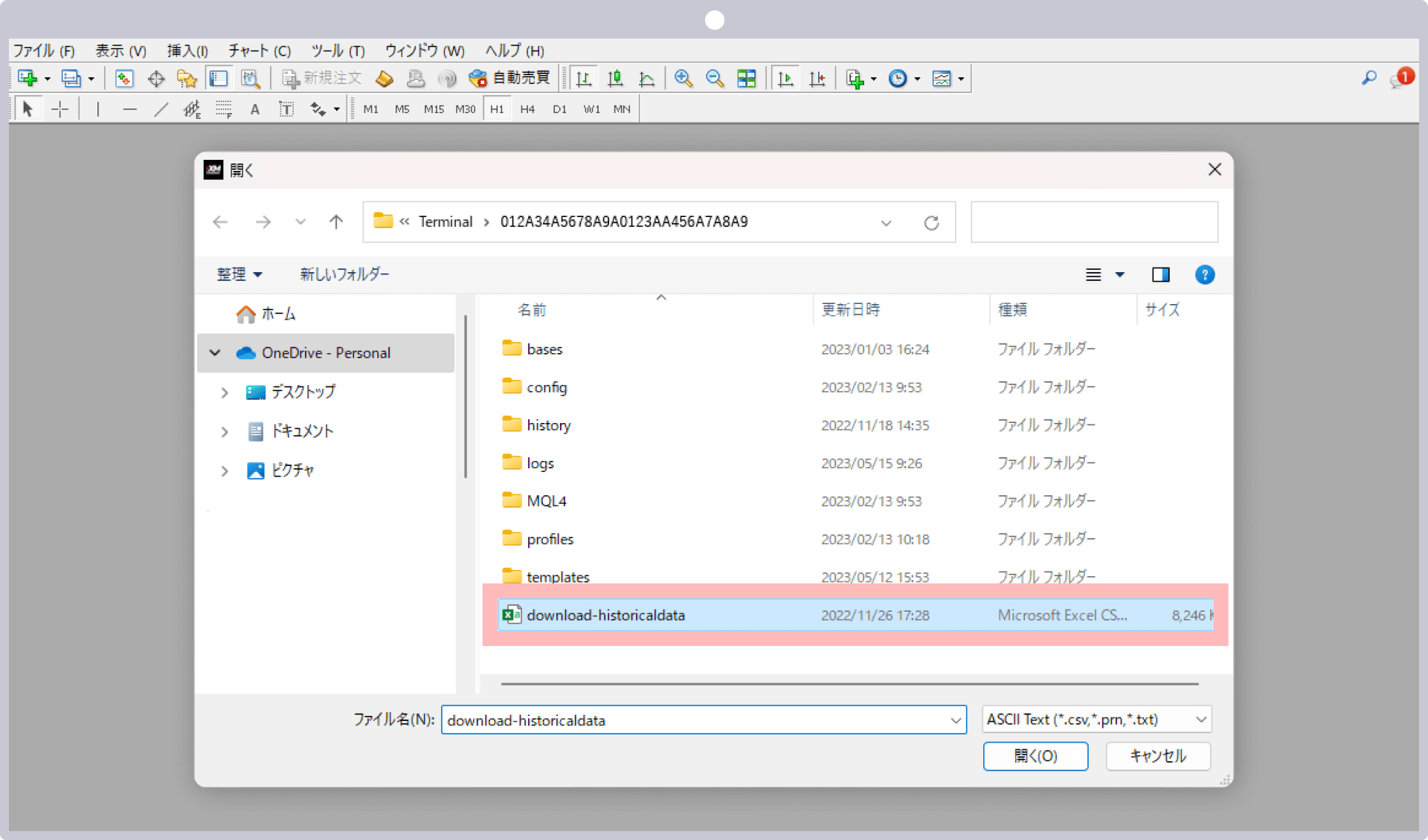The width and height of the screenshot is (1428, 840).
Task: Click the horizontal scrollbar in file list
Action: pyautogui.click(x=849, y=683)
